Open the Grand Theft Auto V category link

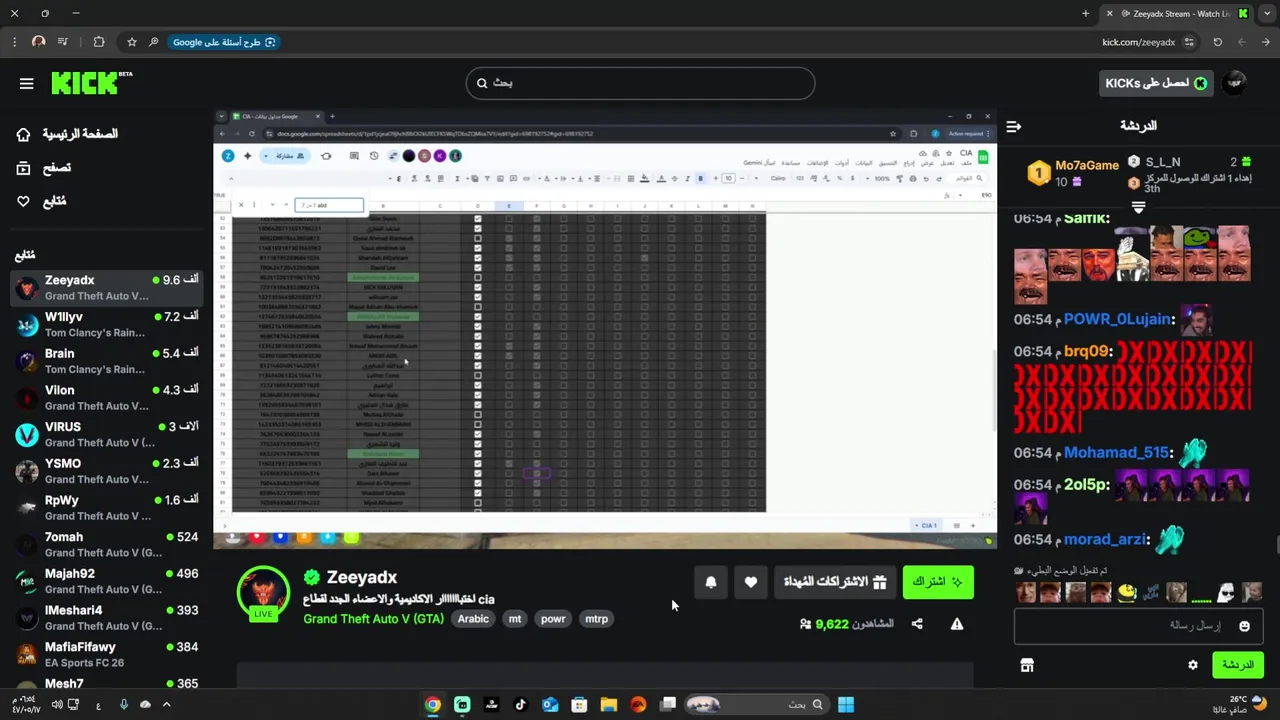373,619
